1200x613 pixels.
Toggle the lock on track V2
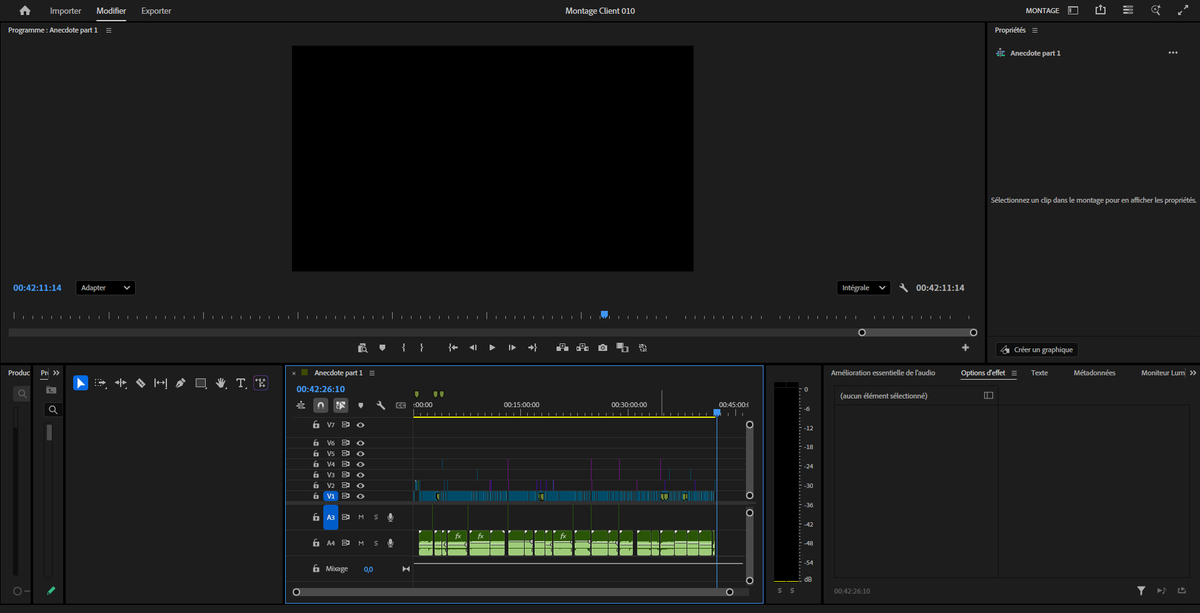316,485
